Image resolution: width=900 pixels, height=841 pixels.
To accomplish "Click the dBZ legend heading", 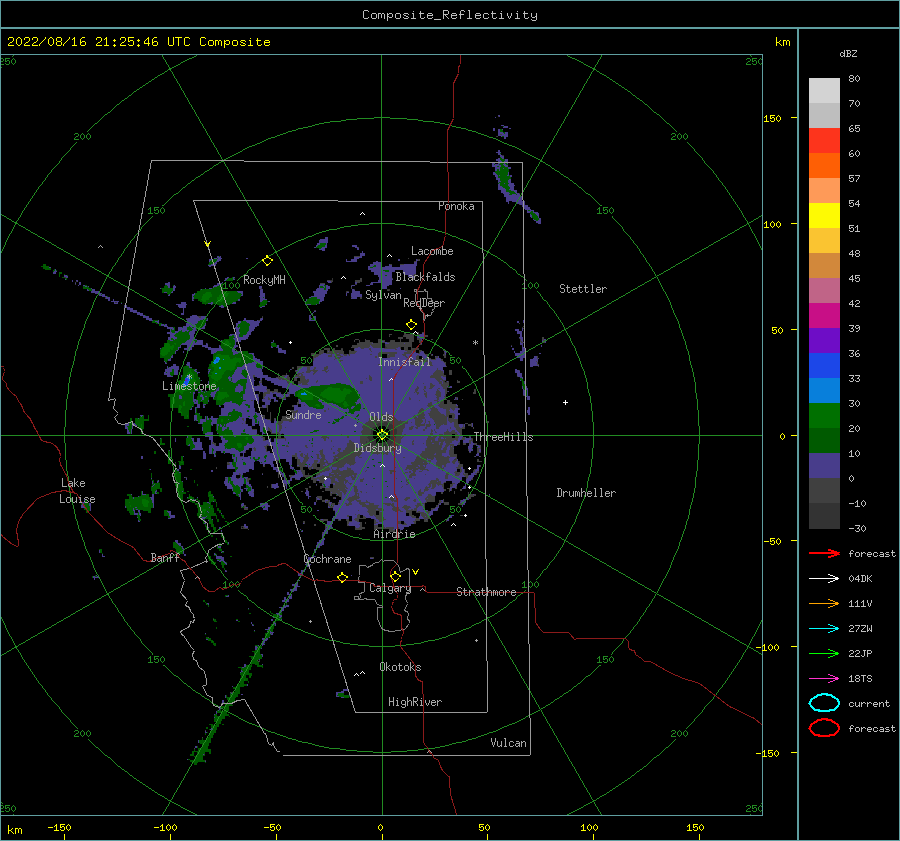I will [848, 53].
